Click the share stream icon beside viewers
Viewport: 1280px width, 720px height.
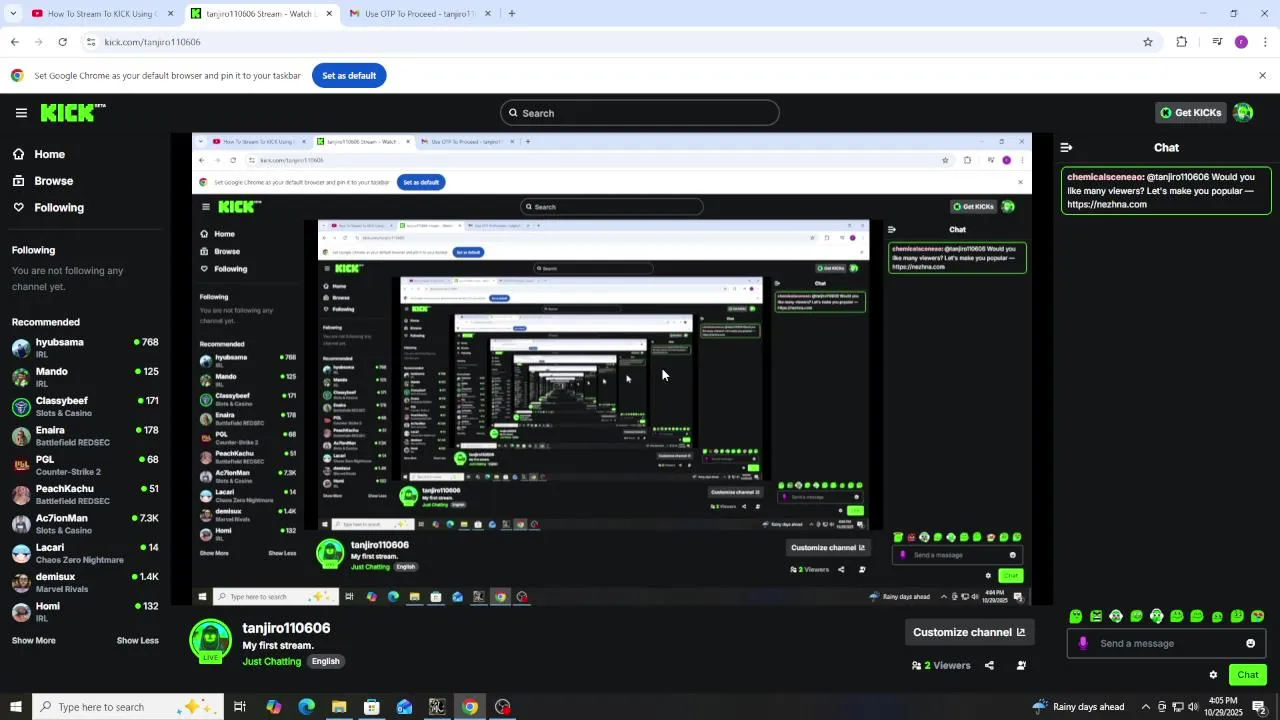[989, 665]
